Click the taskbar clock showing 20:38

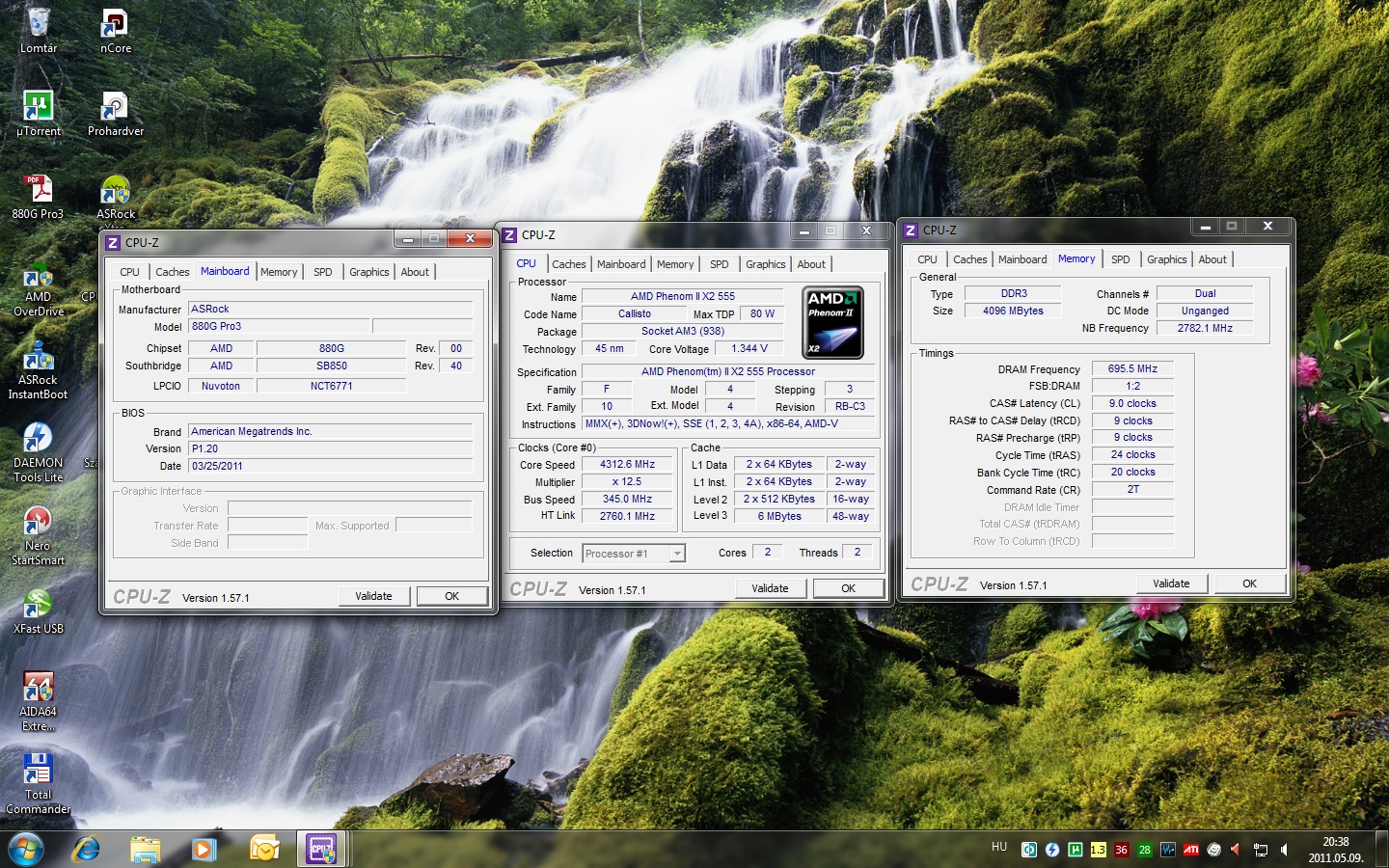tap(1336, 850)
